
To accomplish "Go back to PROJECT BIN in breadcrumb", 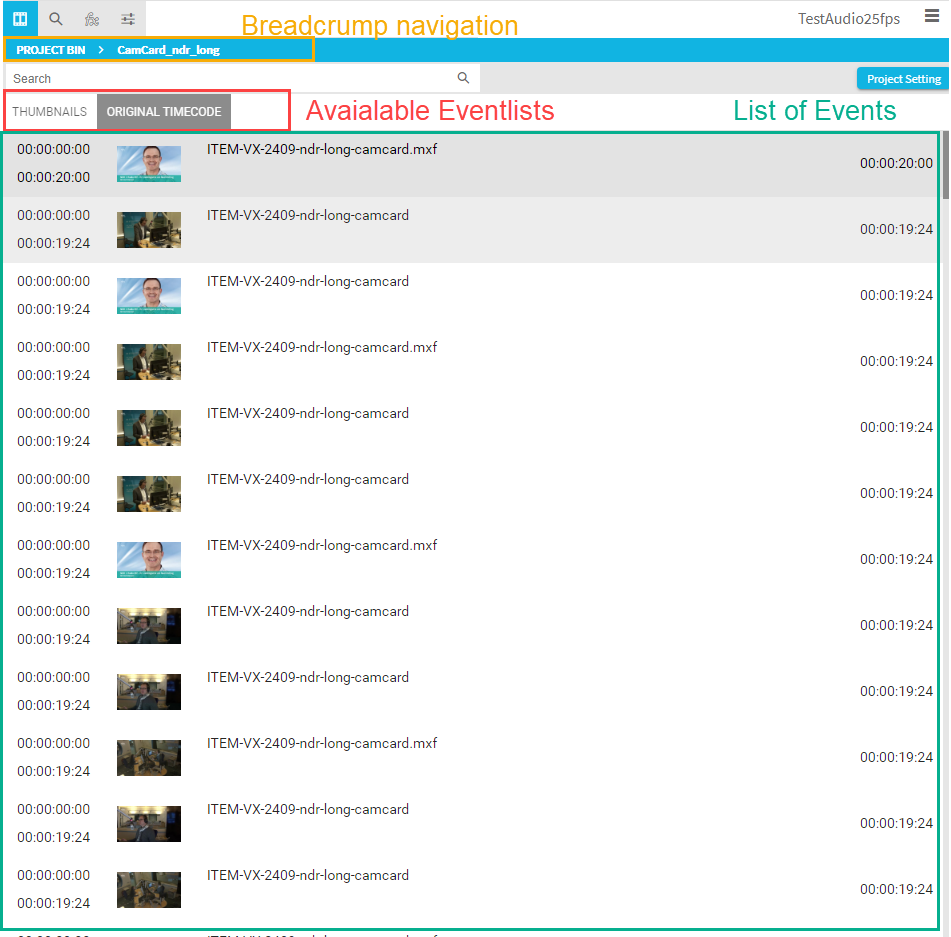I will pyautogui.click(x=51, y=50).
